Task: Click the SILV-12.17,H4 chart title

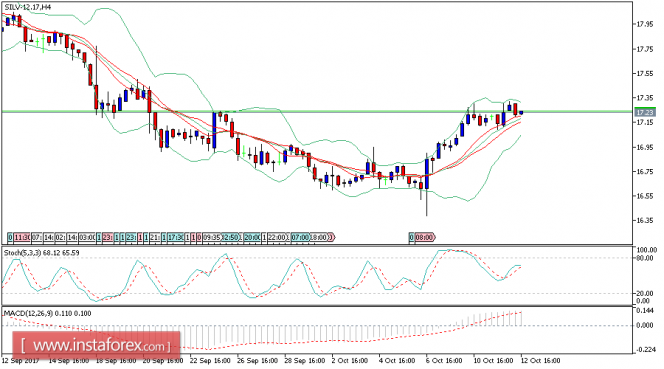Action: [28, 7]
